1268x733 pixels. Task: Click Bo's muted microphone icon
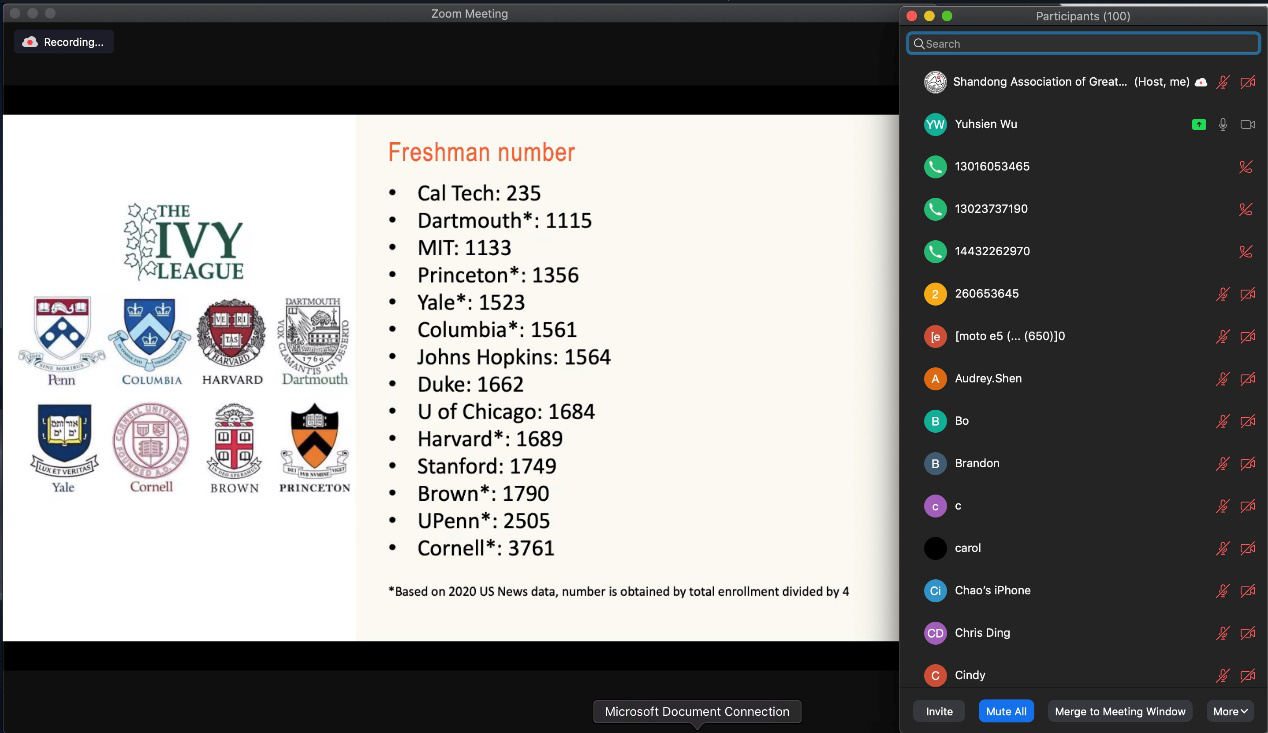1222,421
